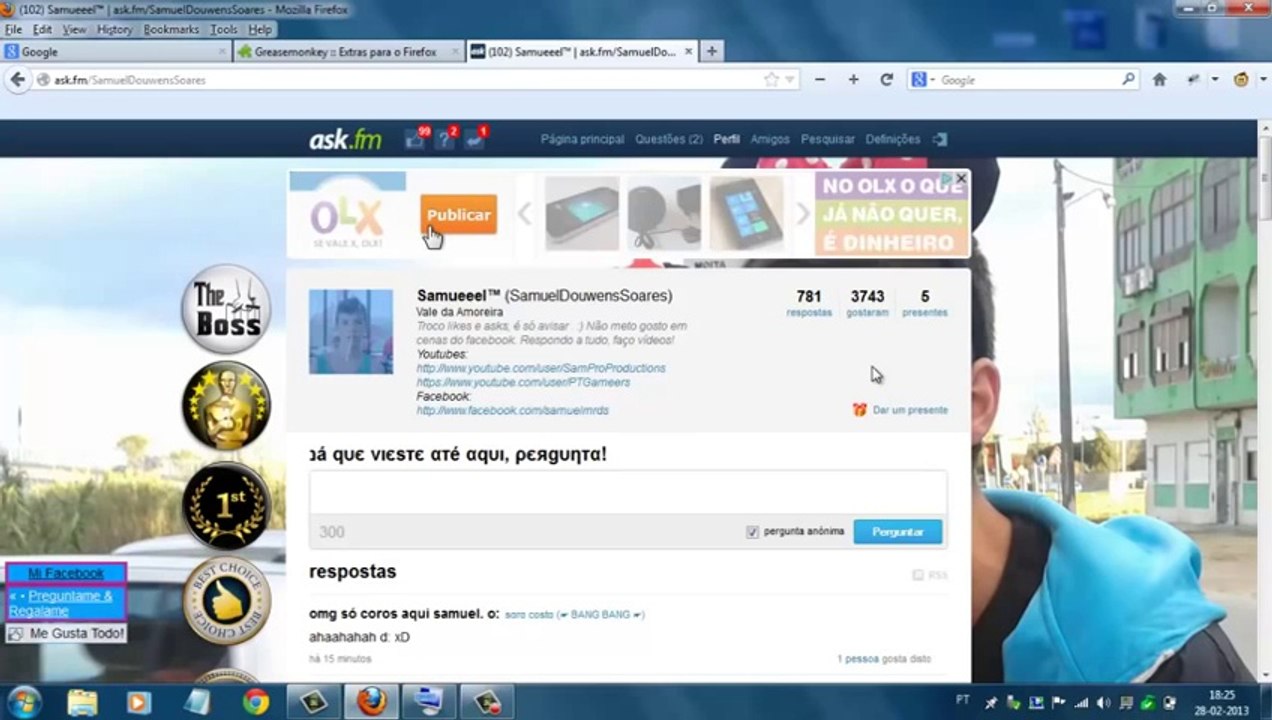Click the Mi Facebook link
The image size is (1272, 720).
(x=66, y=573)
